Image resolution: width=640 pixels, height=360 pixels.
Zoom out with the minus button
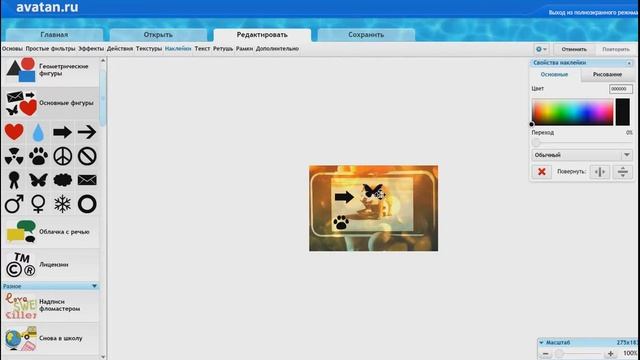click(546, 353)
